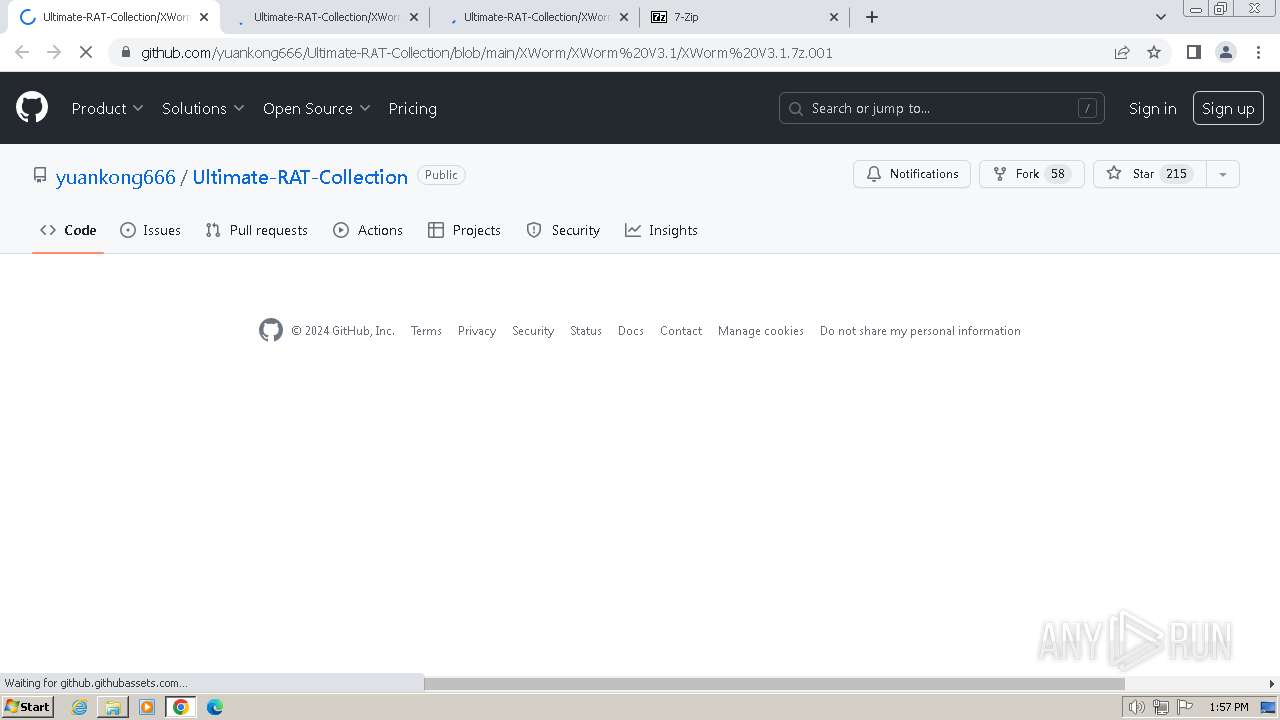1280x720 pixels.
Task: Open the Status footer link
Action: tap(586, 331)
